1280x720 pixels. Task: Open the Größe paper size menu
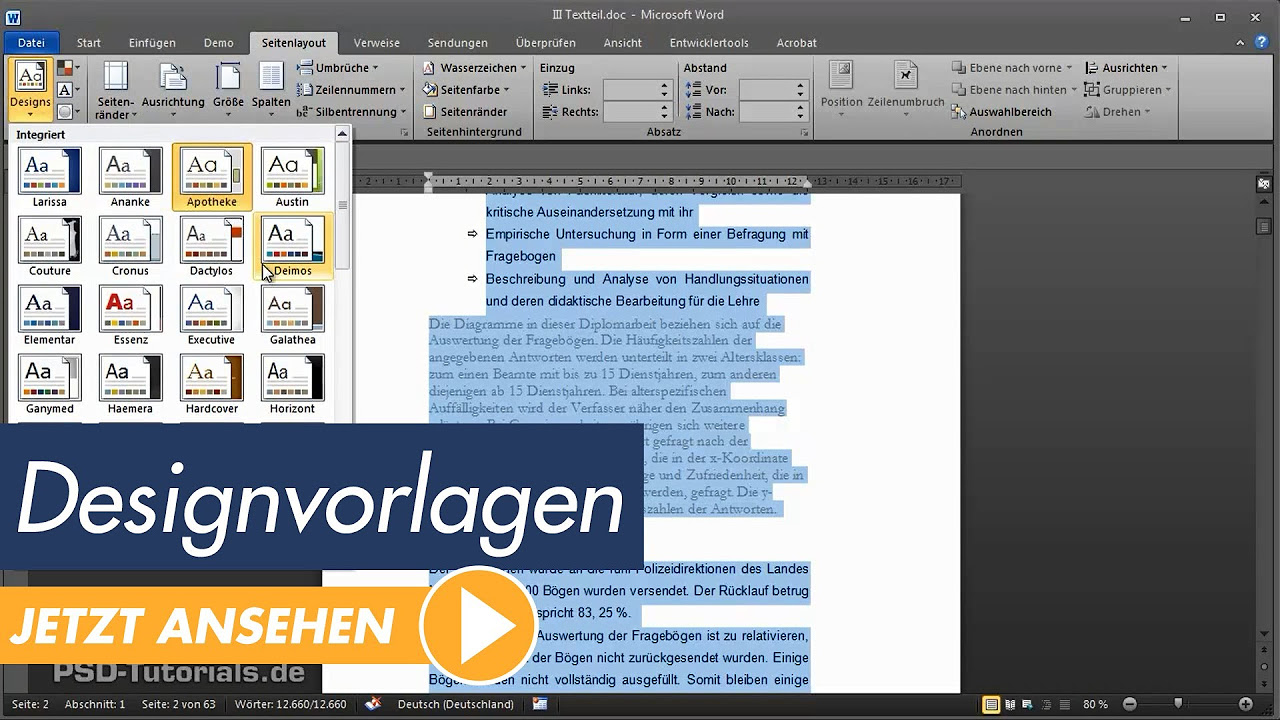[x=228, y=90]
